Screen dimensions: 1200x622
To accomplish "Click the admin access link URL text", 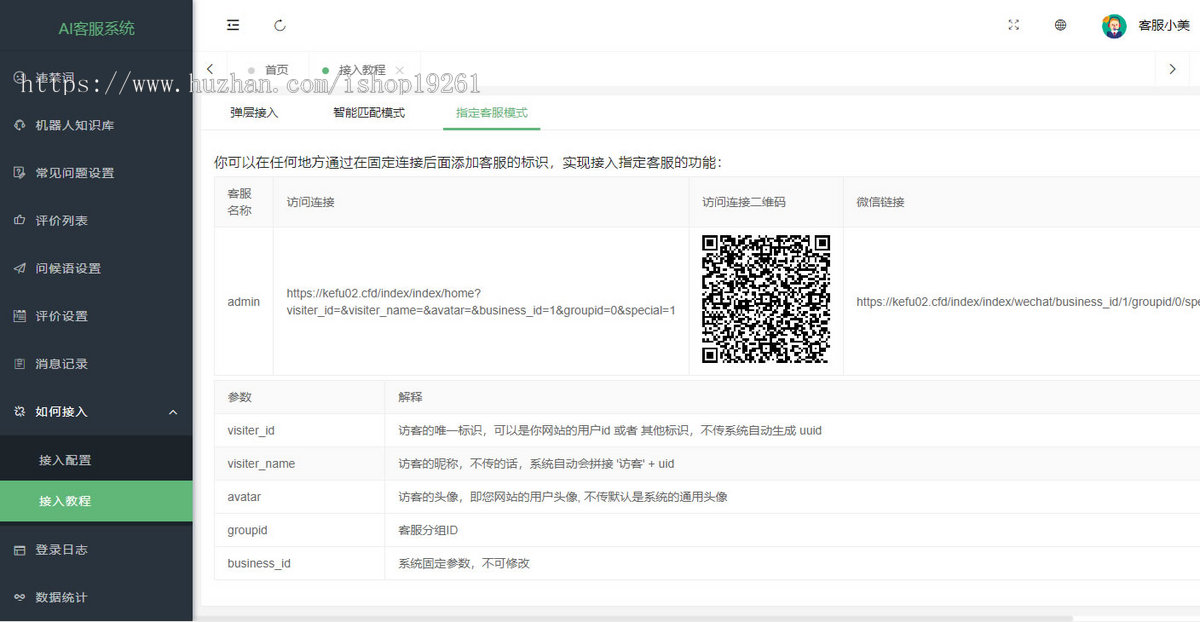I will (x=481, y=301).
